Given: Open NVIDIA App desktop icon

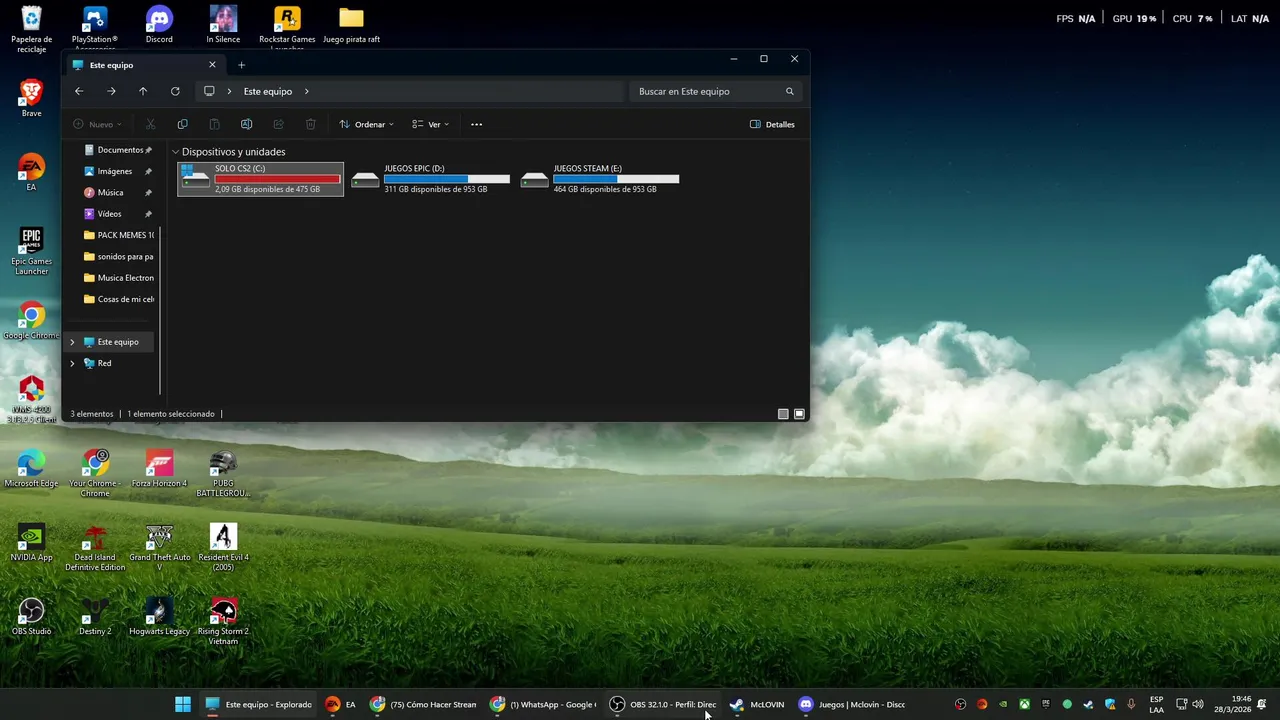Looking at the screenshot, I should pos(31,543).
